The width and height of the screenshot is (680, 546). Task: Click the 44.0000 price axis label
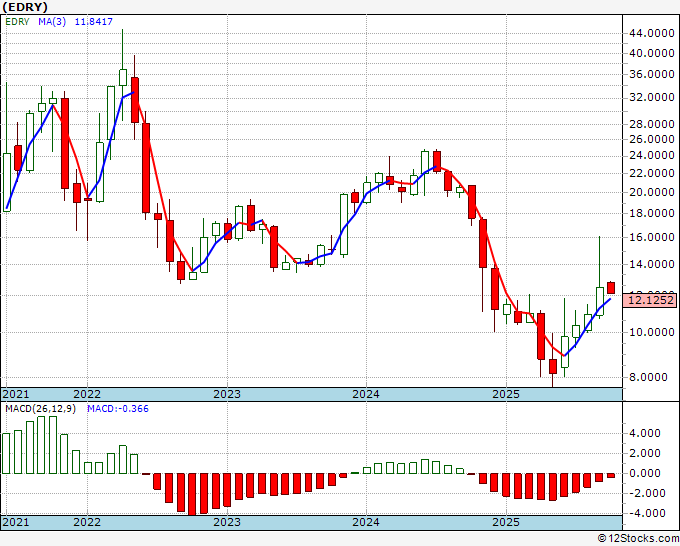[x=651, y=33]
